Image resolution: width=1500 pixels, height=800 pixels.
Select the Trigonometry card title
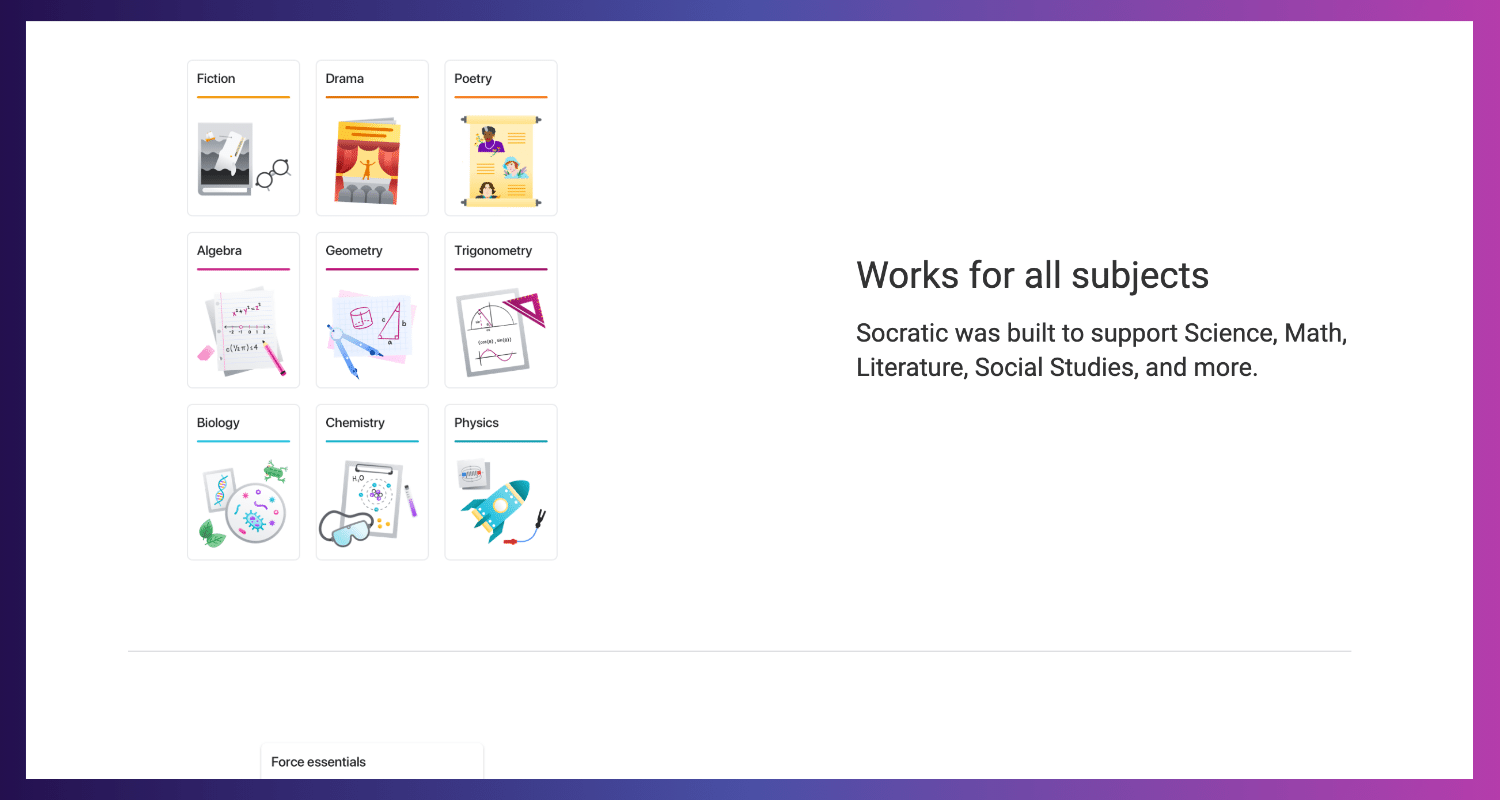493,251
